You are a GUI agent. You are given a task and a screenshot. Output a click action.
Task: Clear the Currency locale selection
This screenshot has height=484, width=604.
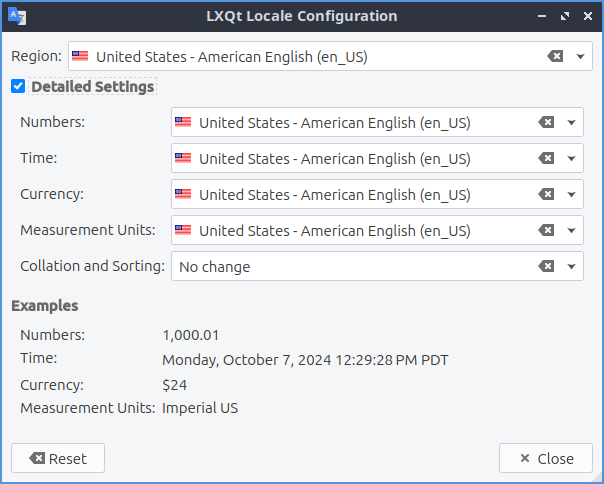546,195
